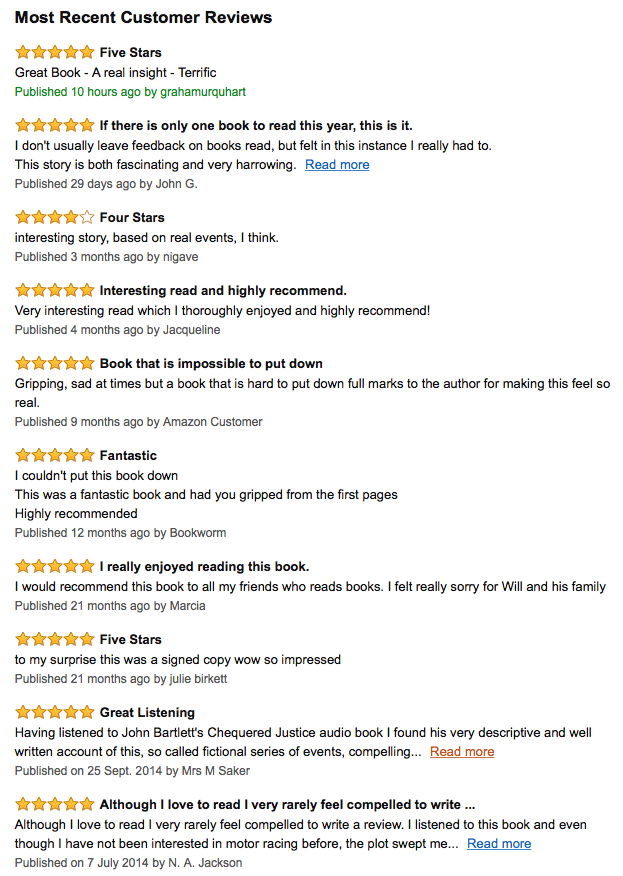Click 'Published 10 hours ago by grahamurquhart' line
This screenshot has height=876, width=623.
[130, 92]
